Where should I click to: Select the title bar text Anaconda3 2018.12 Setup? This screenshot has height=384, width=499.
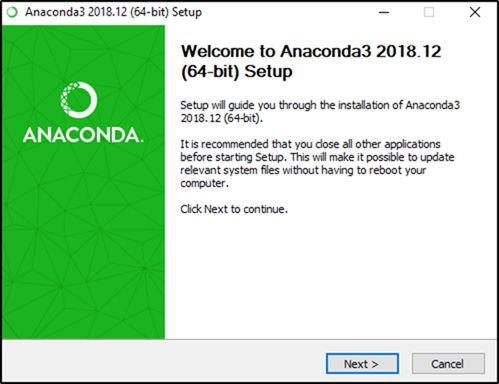(113, 12)
